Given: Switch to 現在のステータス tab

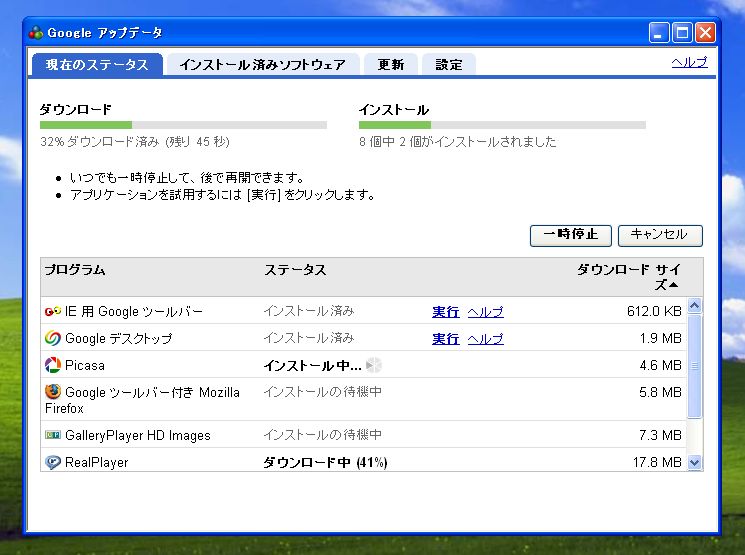Looking at the screenshot, I should (x=97, y=65).
